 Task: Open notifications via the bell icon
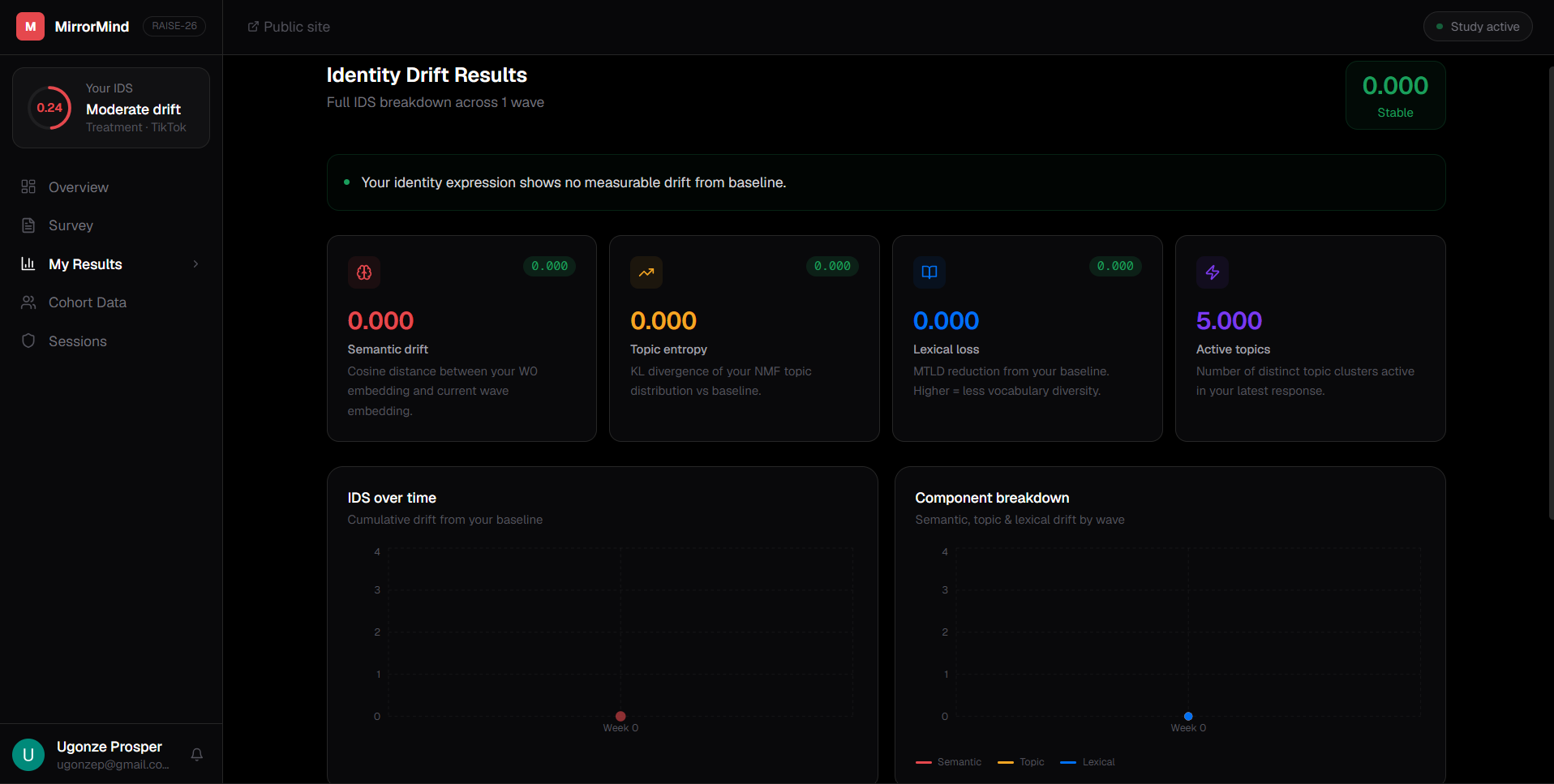pos(196,755)
